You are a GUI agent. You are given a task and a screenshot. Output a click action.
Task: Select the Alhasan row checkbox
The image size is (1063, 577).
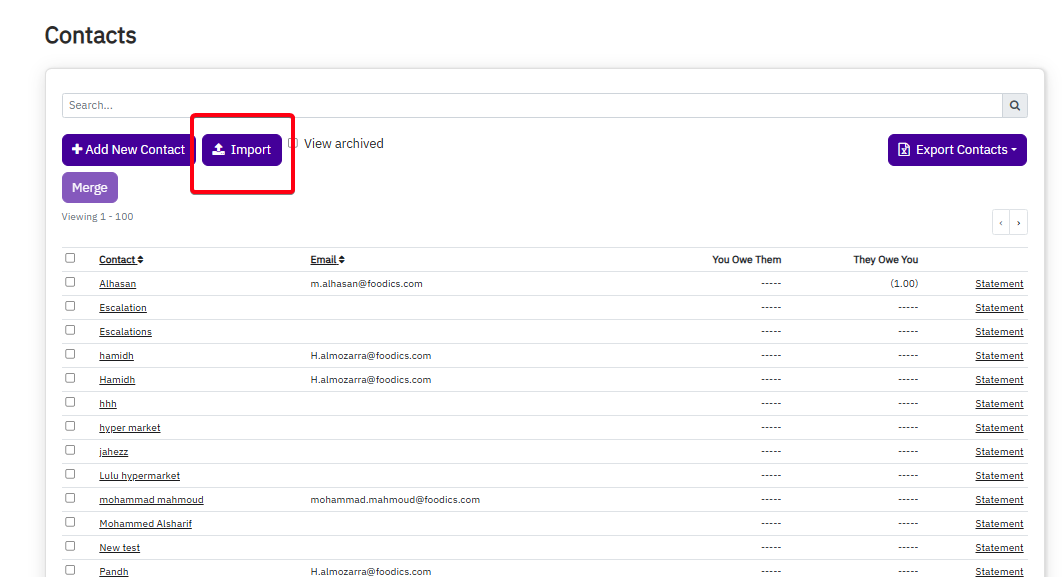click(x=70, y=282)
